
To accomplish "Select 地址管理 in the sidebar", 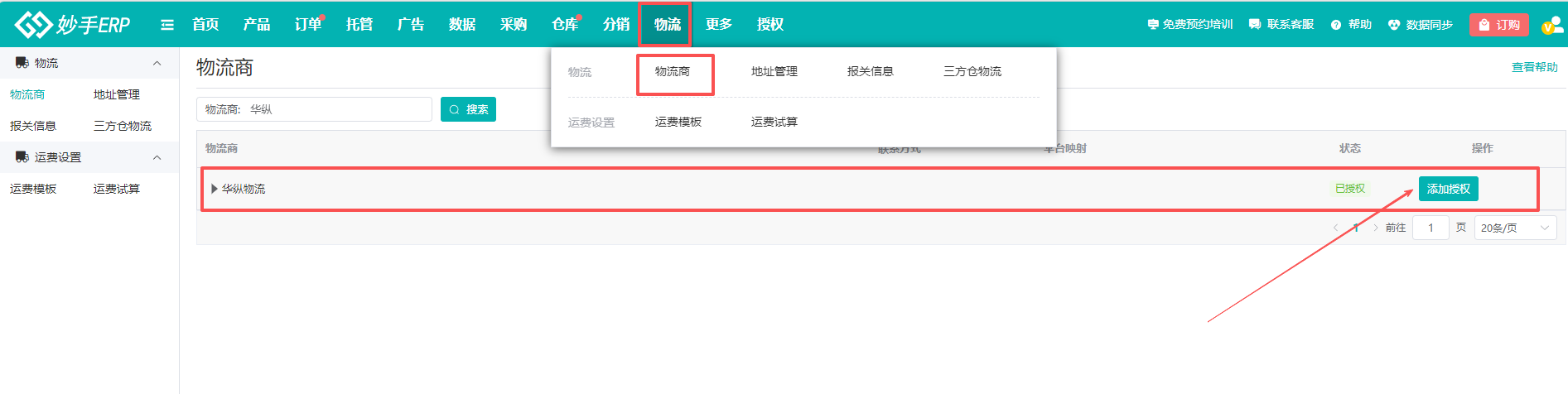I will pyautogui.click(x=117, y=94).
